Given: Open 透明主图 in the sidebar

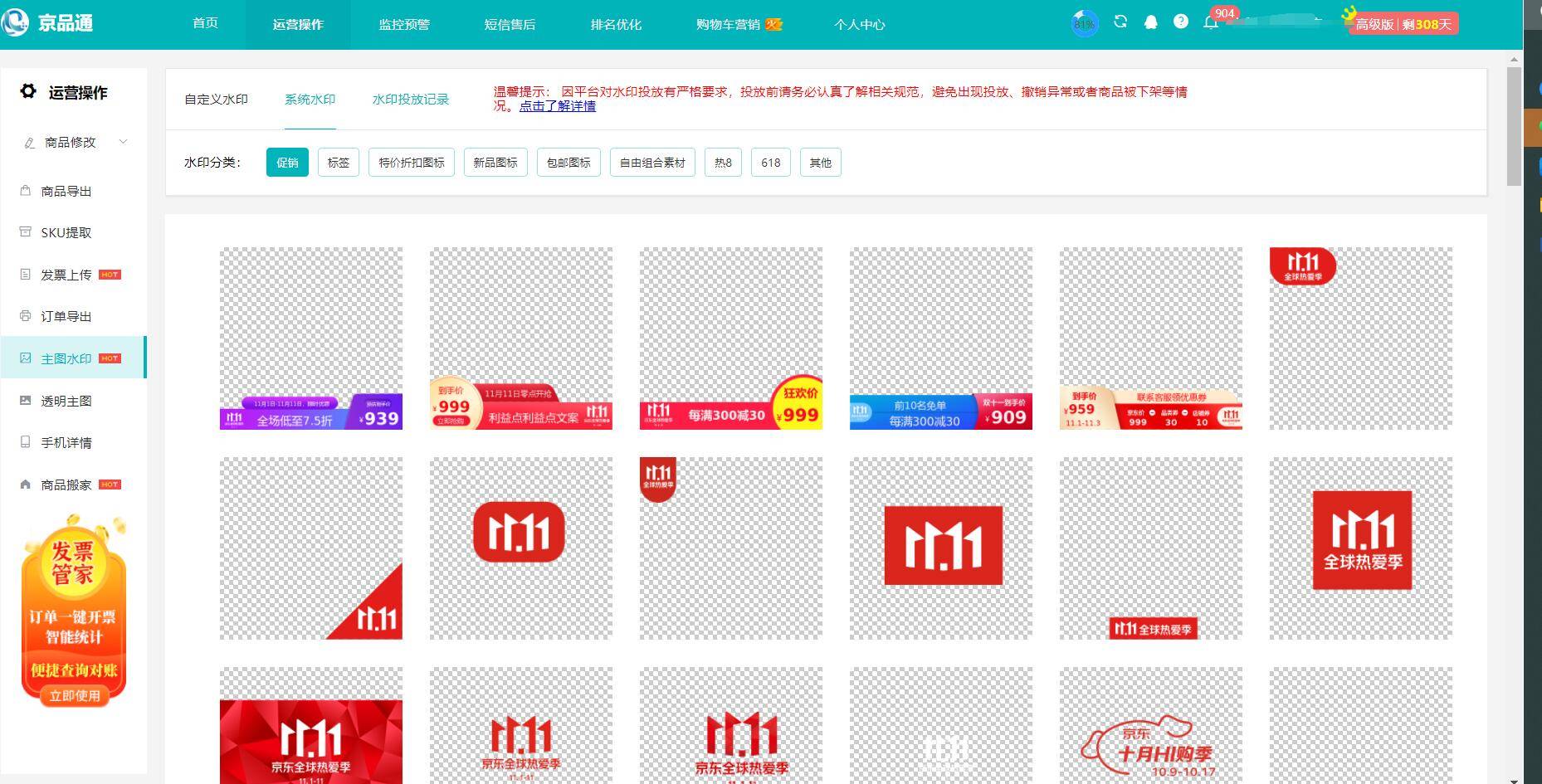Looking at the screenshot, I should [66, 401].
